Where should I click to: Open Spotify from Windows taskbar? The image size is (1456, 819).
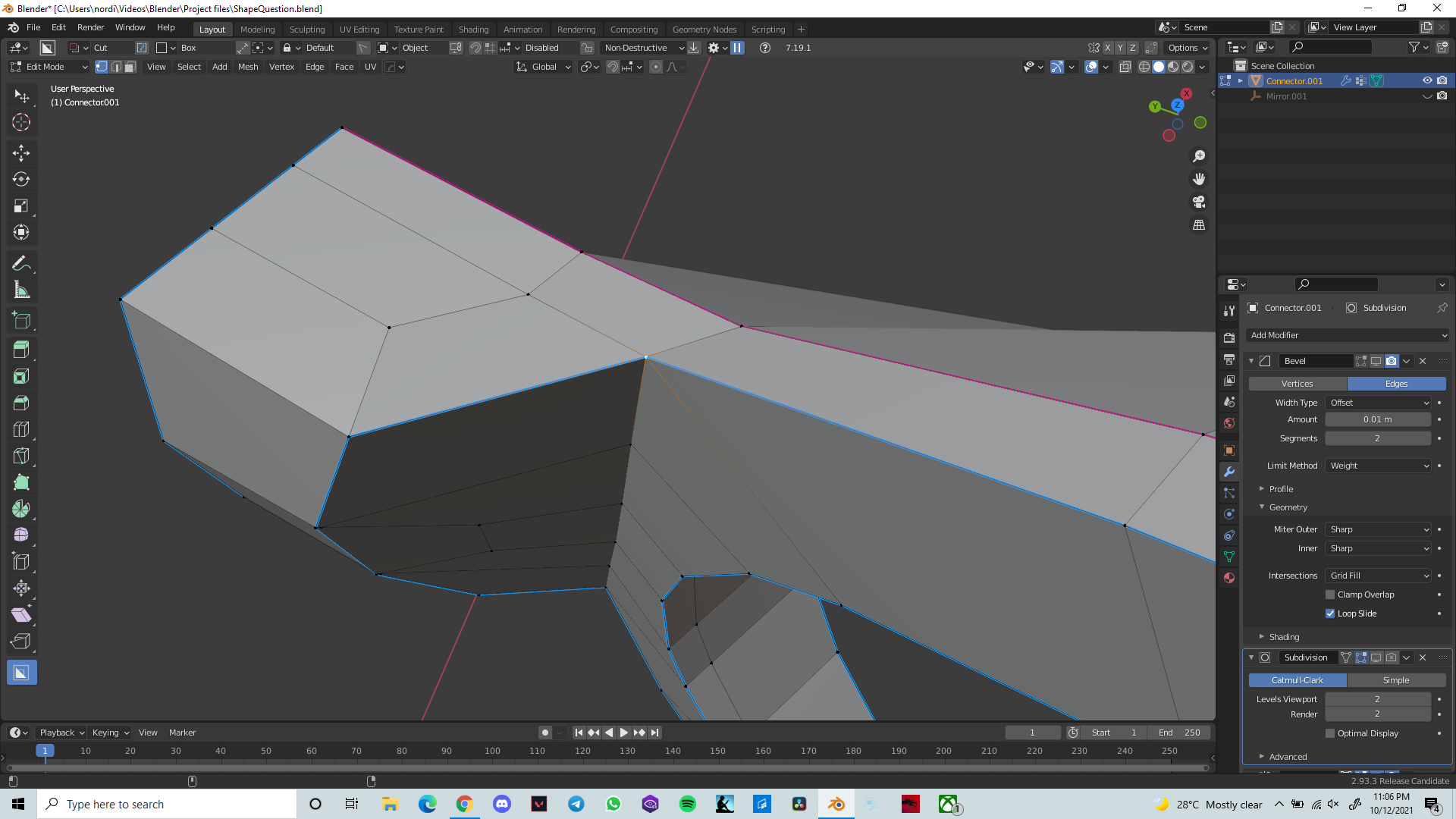(x=688, y=804)
